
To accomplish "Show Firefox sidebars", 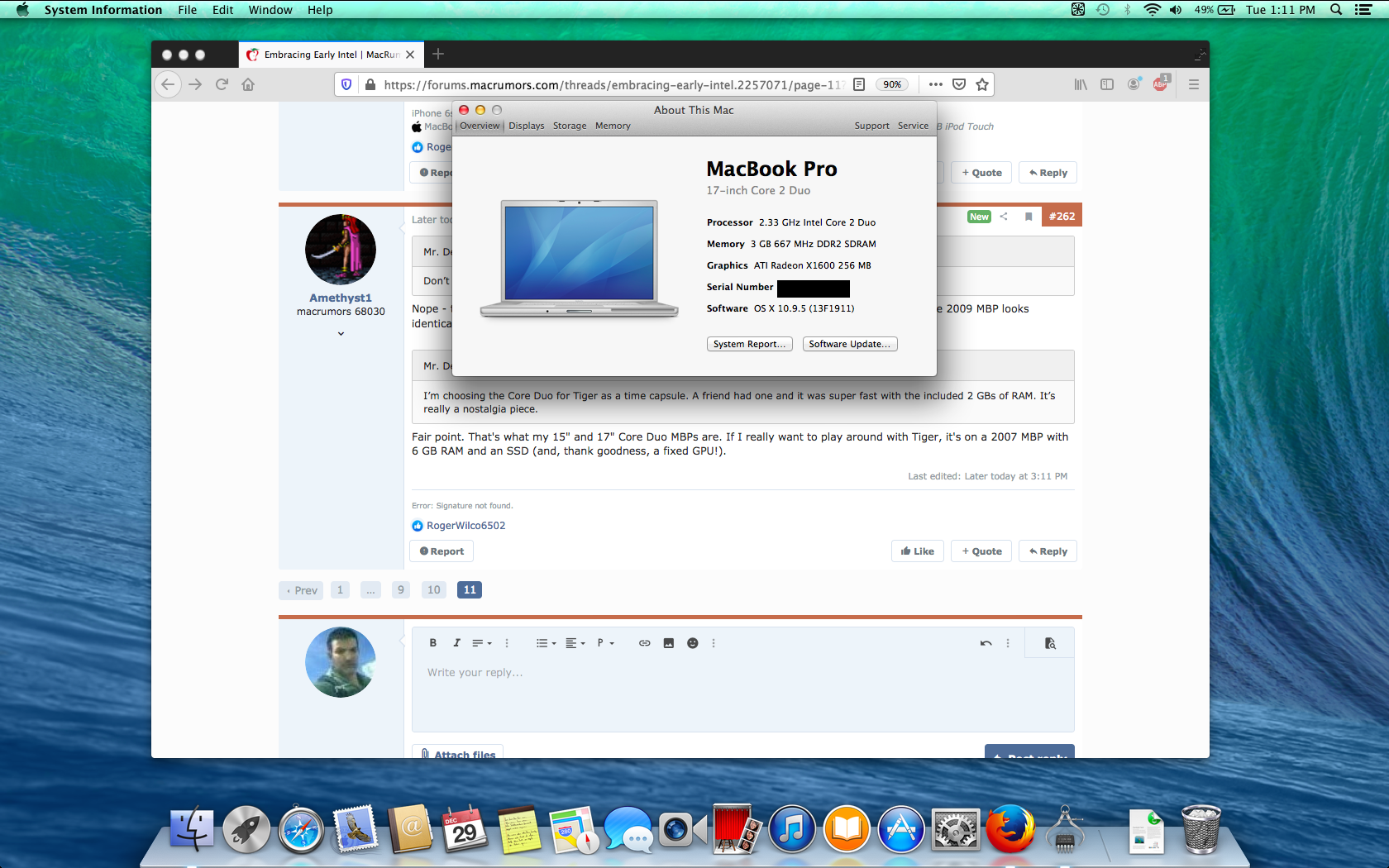I will pos(1107,84).
